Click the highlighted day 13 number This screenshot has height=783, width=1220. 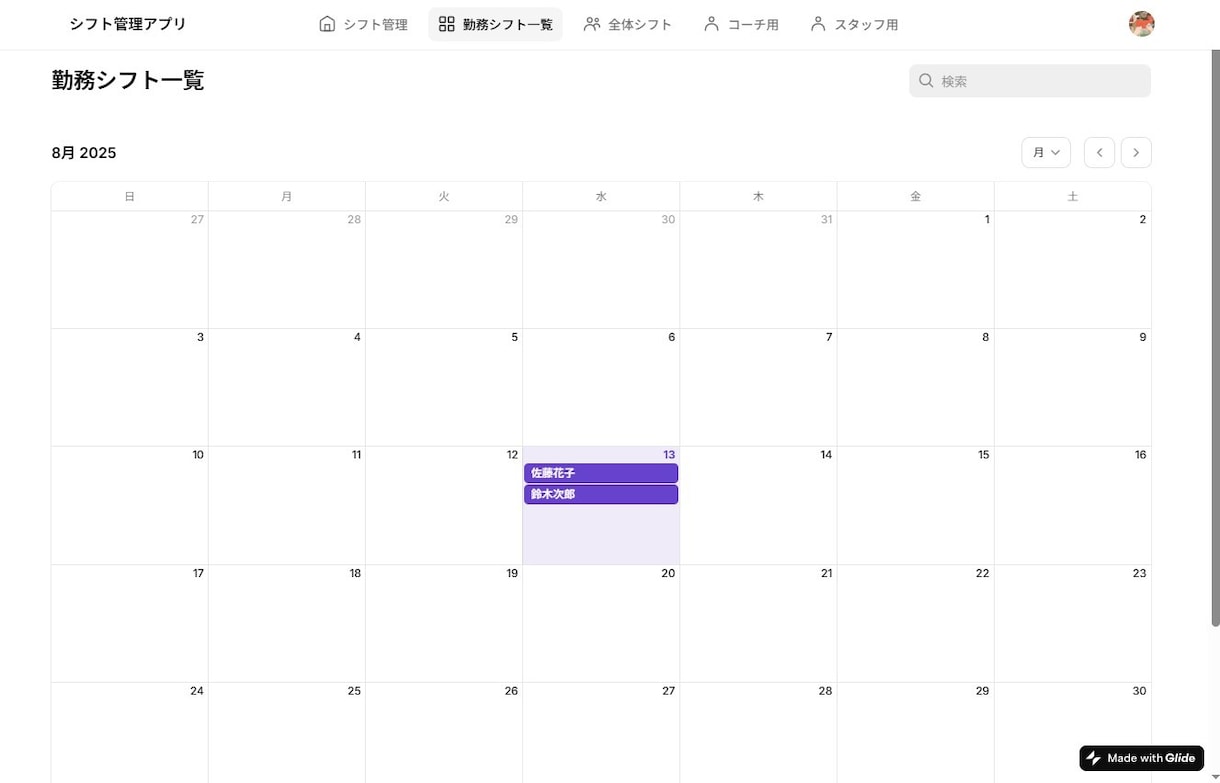[x=669, y=455]
